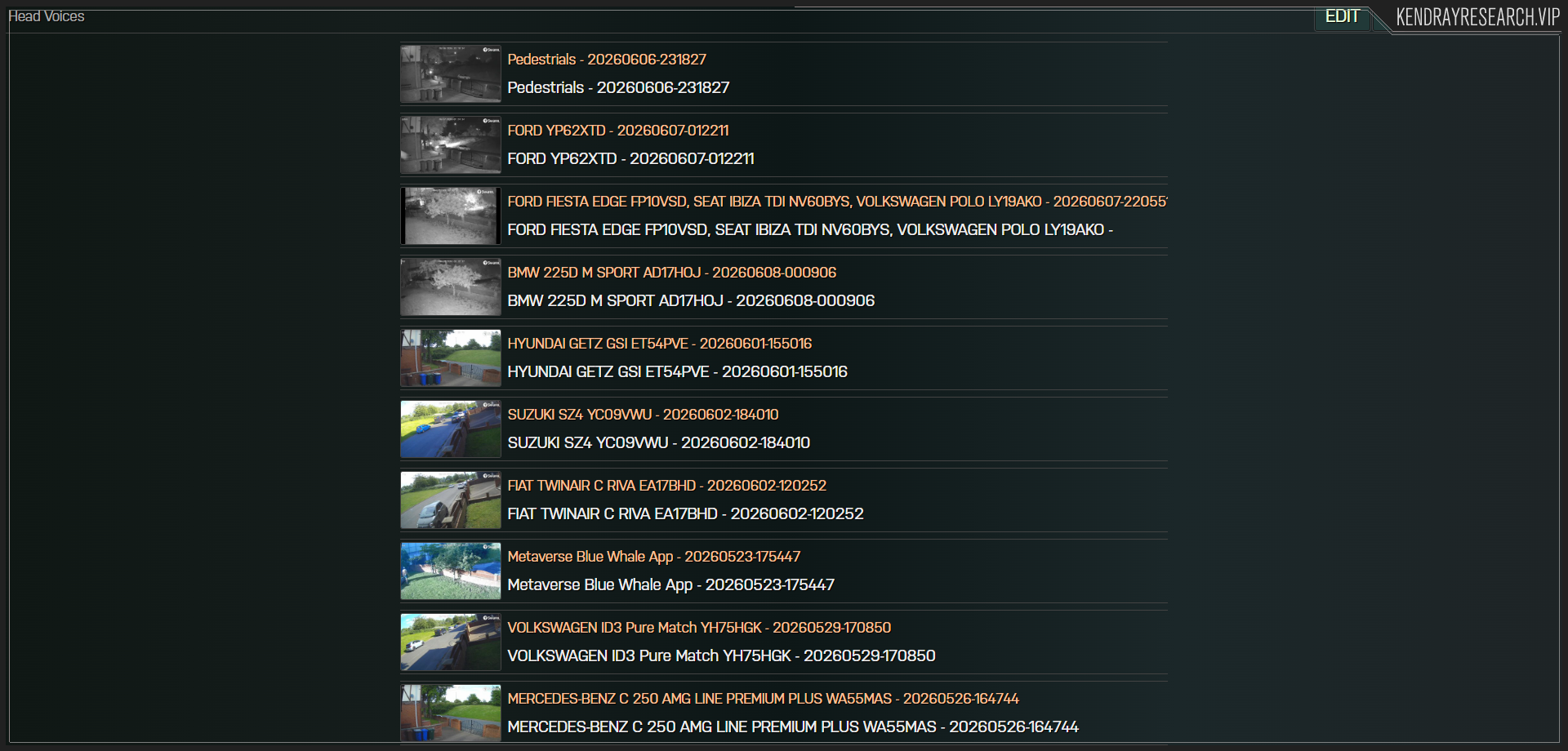This screenshot has width=1568, height=751.
Task: Click orange title 'MERCEDES-BENZ C 250 AMG LINE'
Action: [764, 699]
